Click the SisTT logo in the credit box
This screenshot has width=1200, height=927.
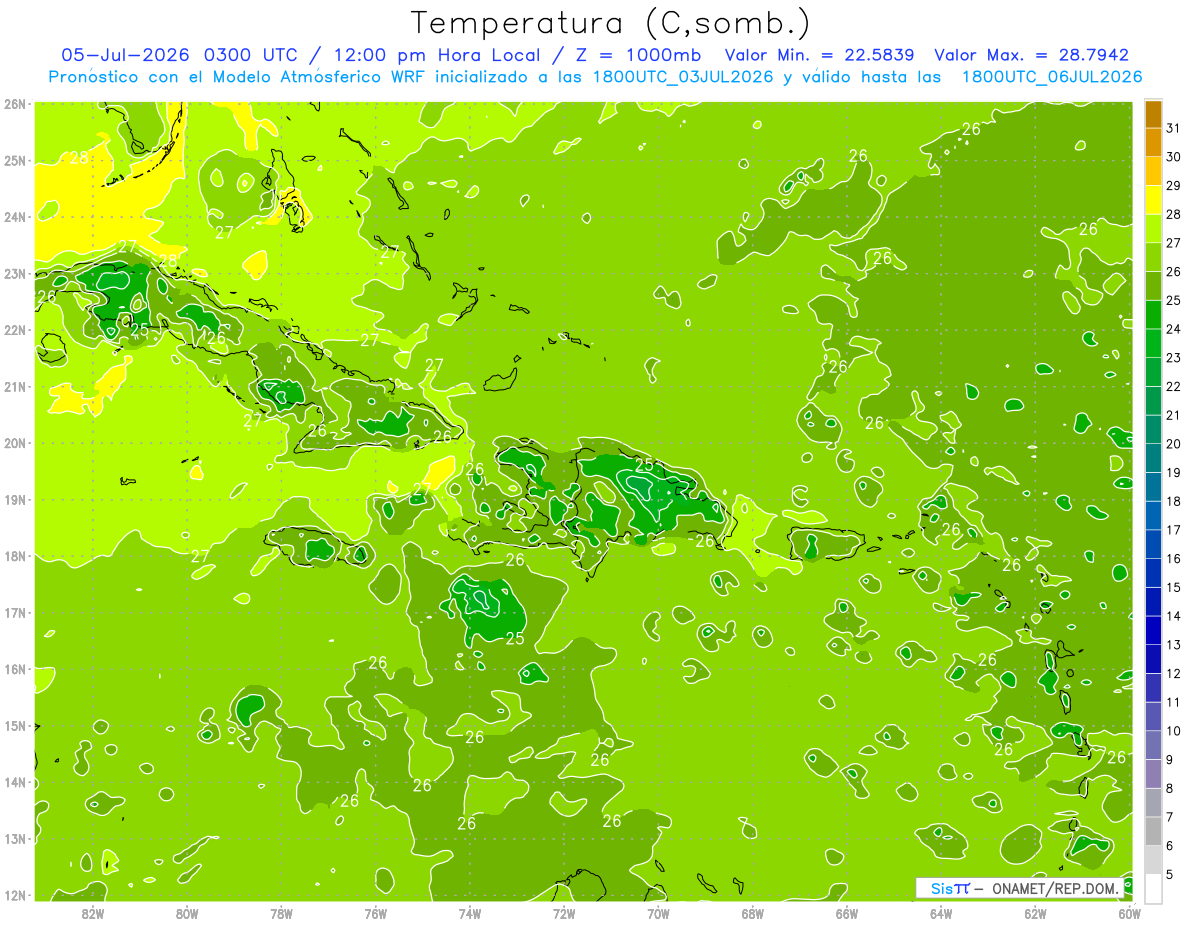tap(950, 888)
